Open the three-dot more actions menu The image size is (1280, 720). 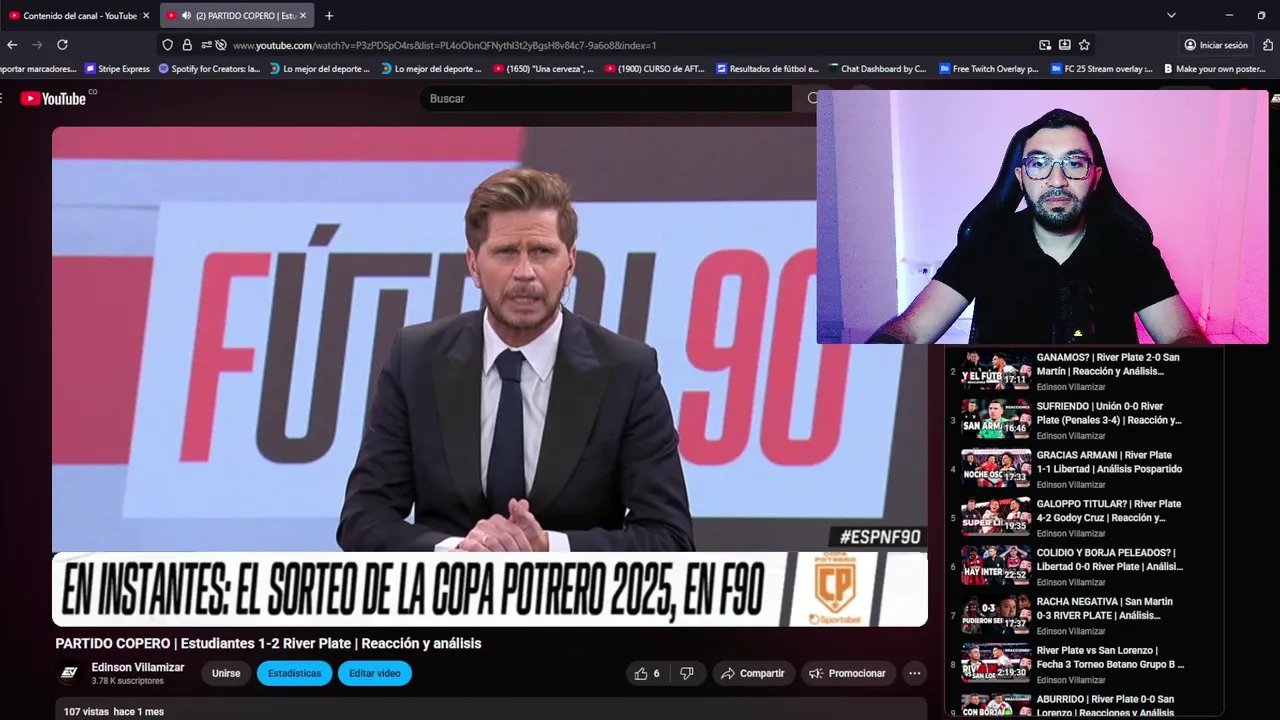coord(914,673)
